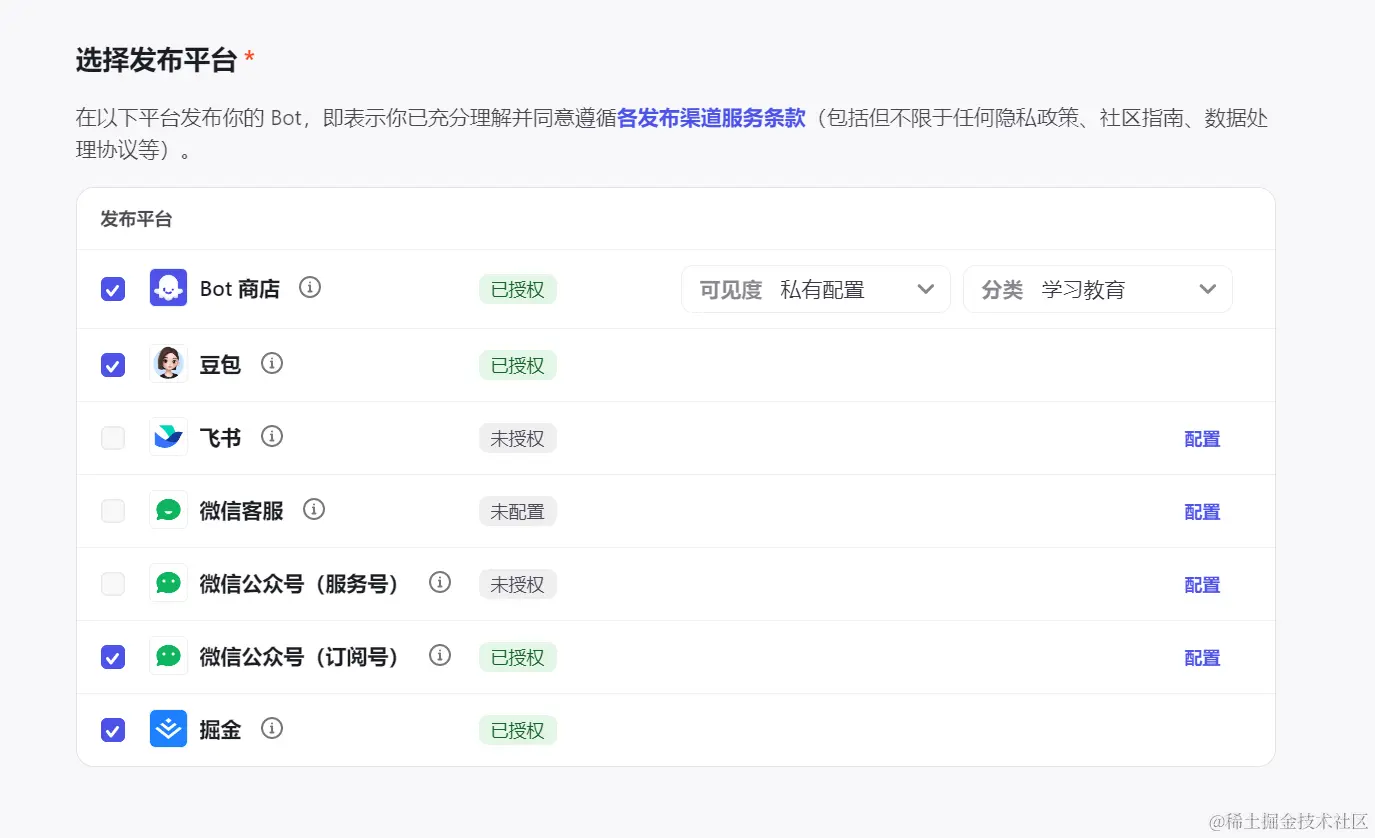1375x838 pixels.
Task: Click the 豆包 label text
Action: click(221, 364)
